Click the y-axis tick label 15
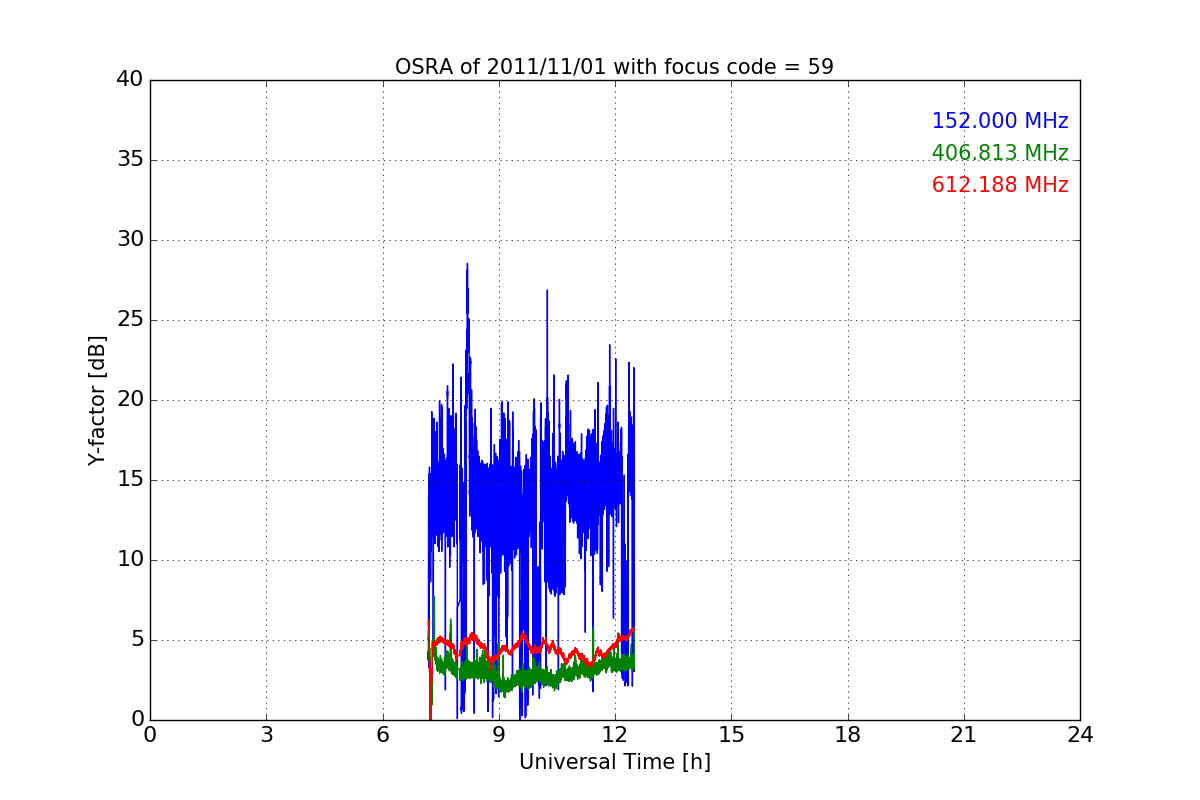The height and width of the screenshot is (800, 1200). [x=130, y=480]
